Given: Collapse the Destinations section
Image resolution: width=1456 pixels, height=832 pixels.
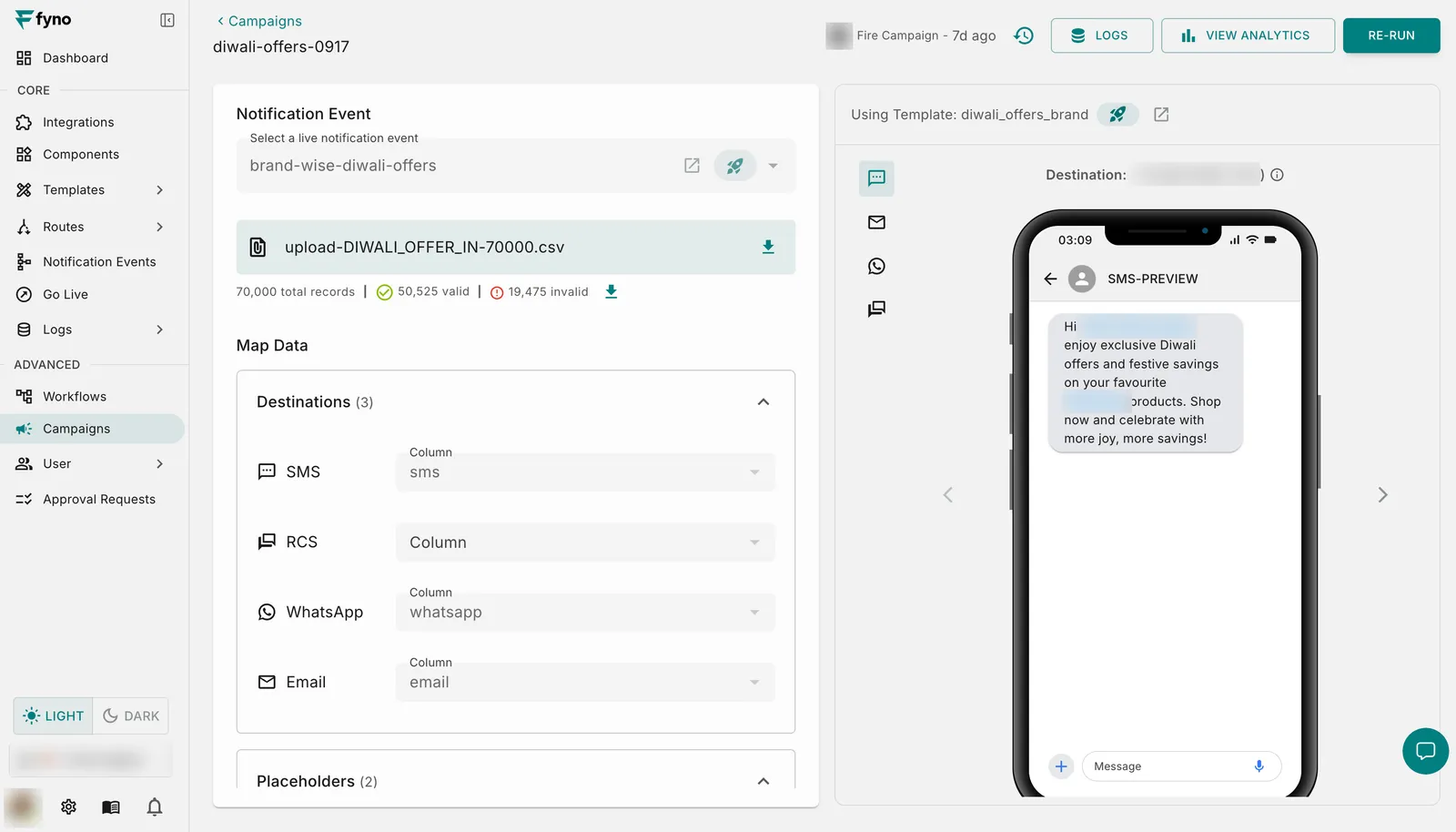Looking at the screenshot, I should (x=763, y=401).
